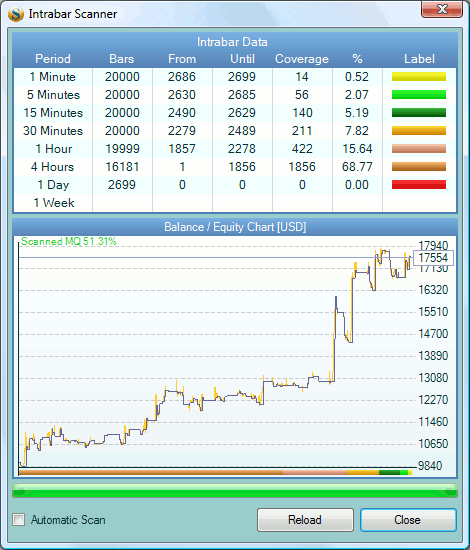470x550 pixels.
Task: Select the 15 Minutes period row
Action: click(x=235, y=113)
